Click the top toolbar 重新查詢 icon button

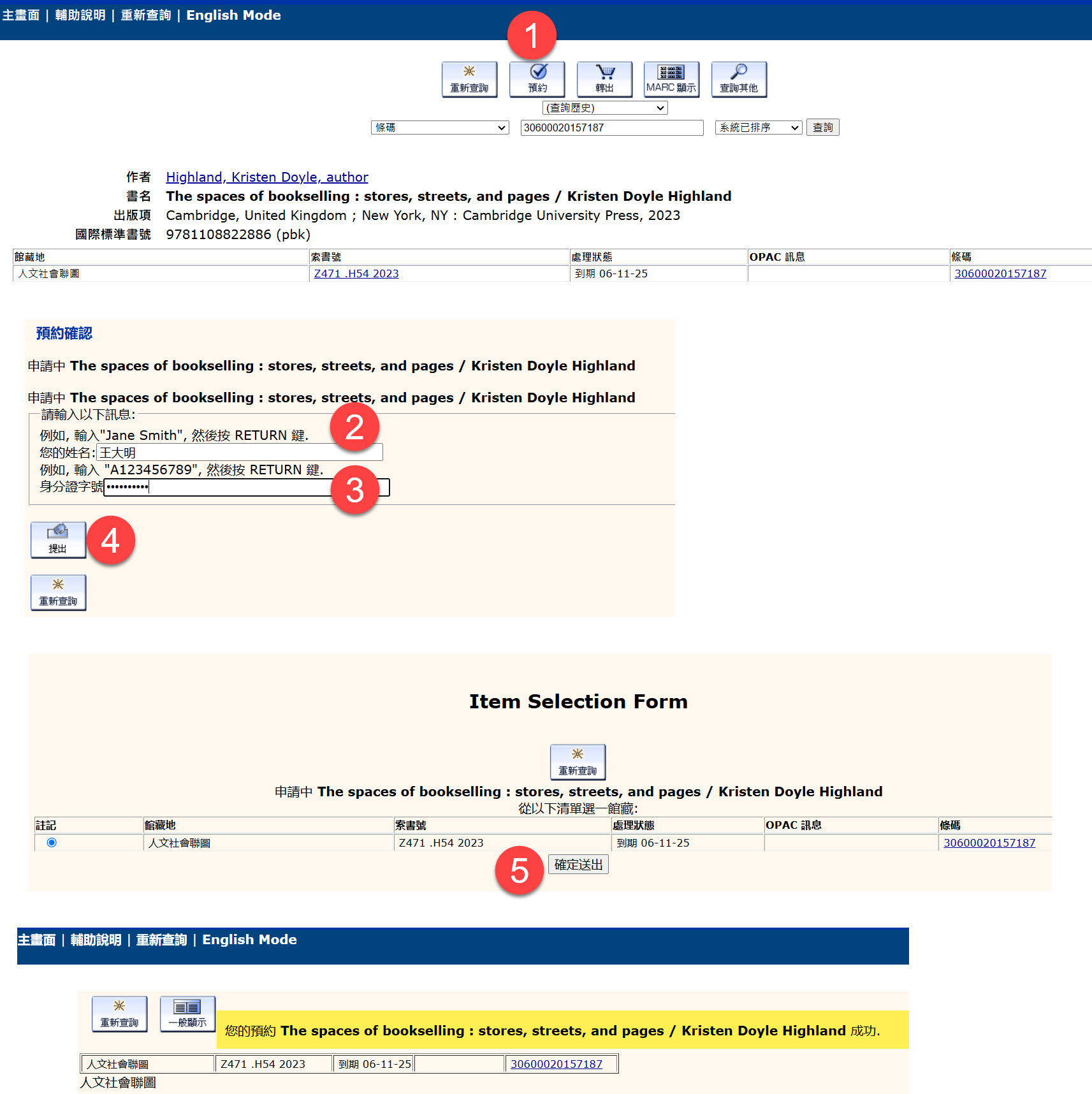[470, 79]
